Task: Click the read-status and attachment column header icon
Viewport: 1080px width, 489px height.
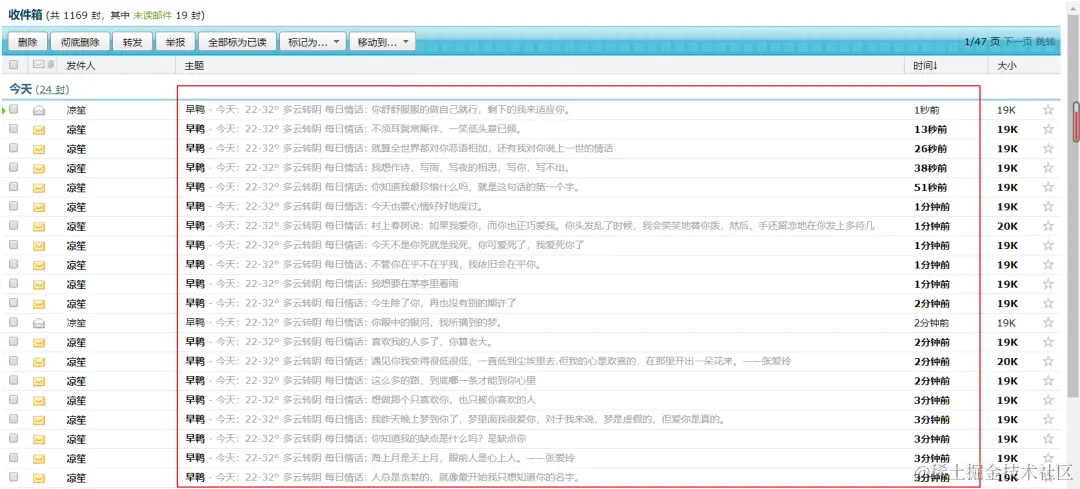Action: [x=43, y=65]
